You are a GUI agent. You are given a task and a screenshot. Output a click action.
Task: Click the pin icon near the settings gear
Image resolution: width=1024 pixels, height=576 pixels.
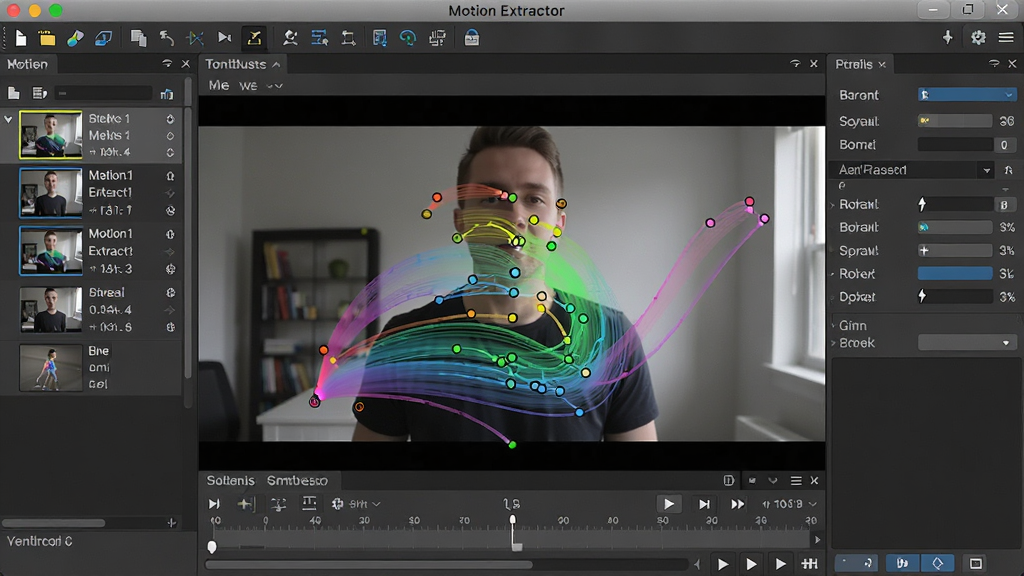point(948,38)
